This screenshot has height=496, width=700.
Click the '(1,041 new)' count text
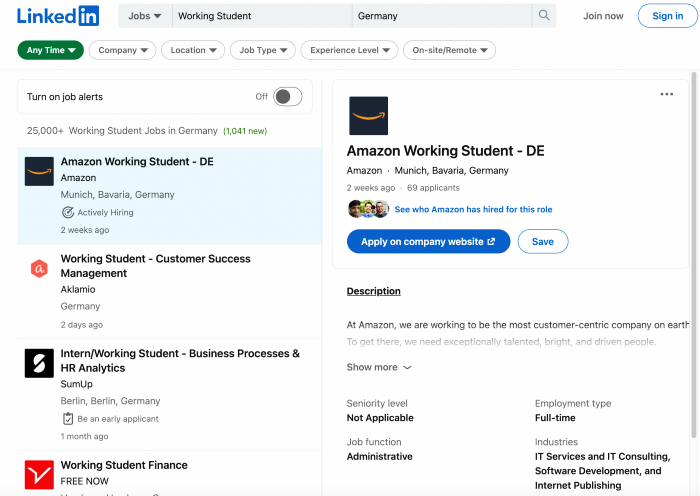pos(245,131)
